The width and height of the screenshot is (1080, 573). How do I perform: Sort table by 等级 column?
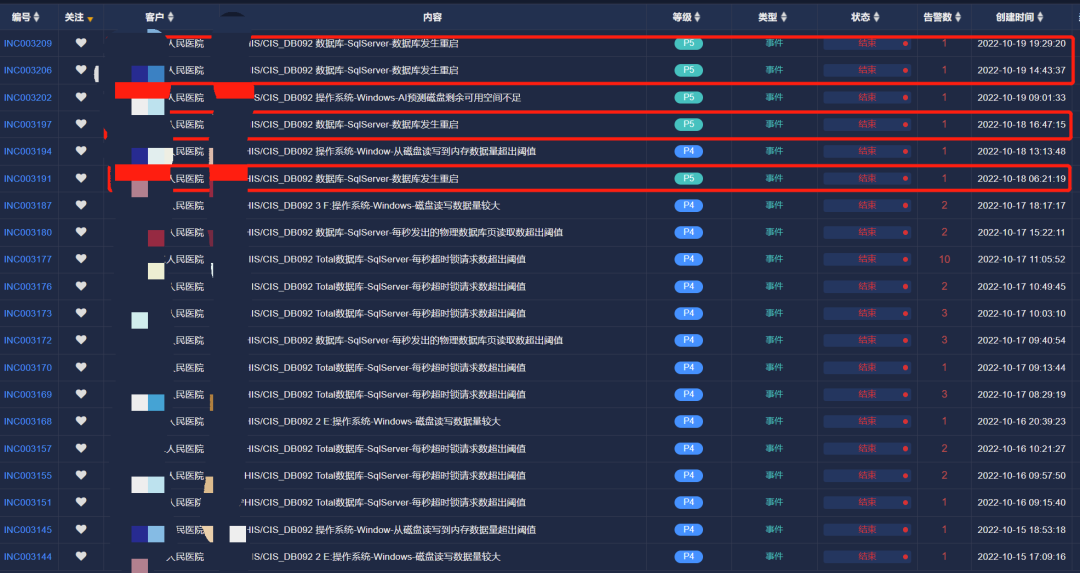[697, 17]
